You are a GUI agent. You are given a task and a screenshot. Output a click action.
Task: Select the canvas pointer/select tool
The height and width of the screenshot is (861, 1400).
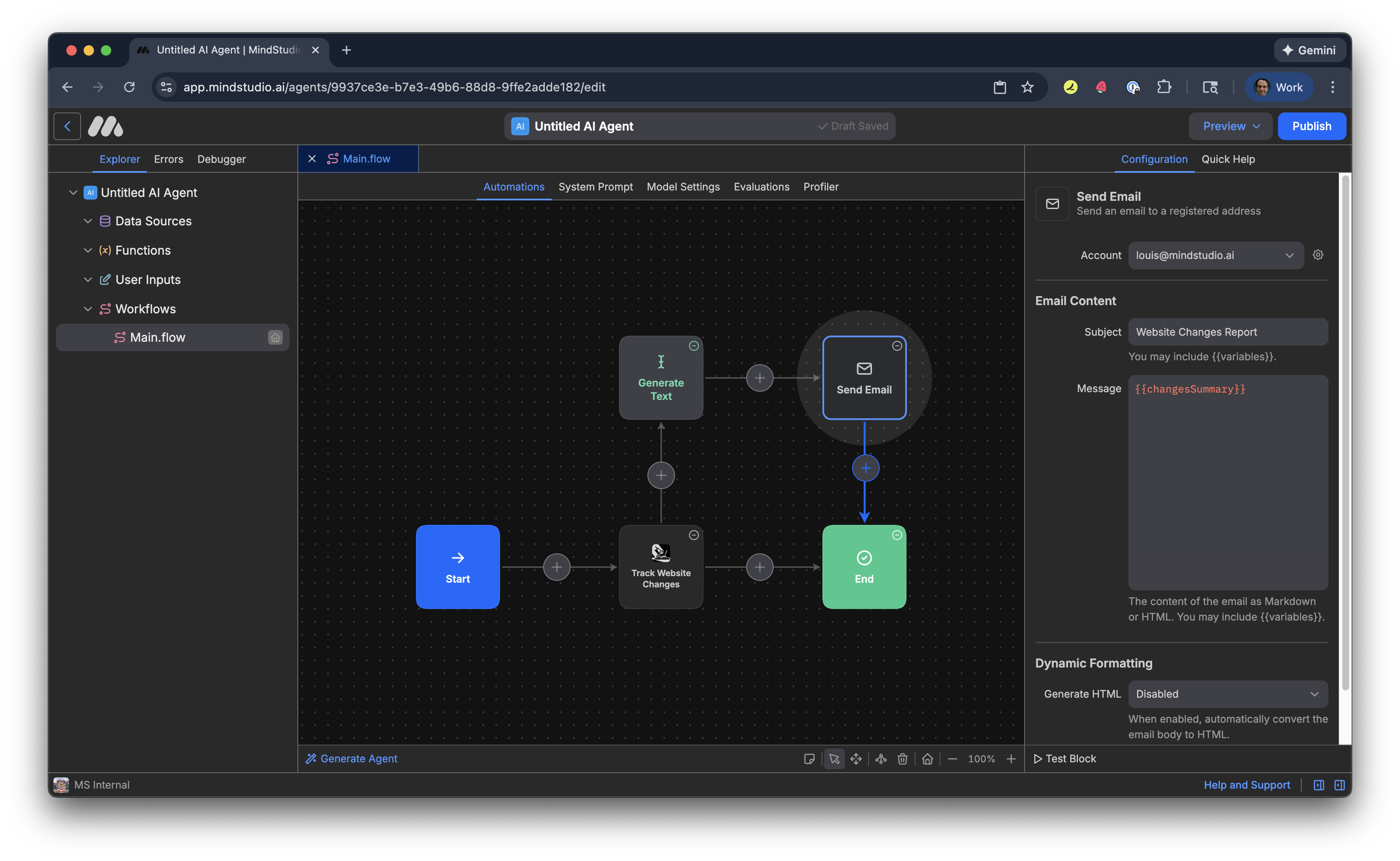click(x=834, y=759)
